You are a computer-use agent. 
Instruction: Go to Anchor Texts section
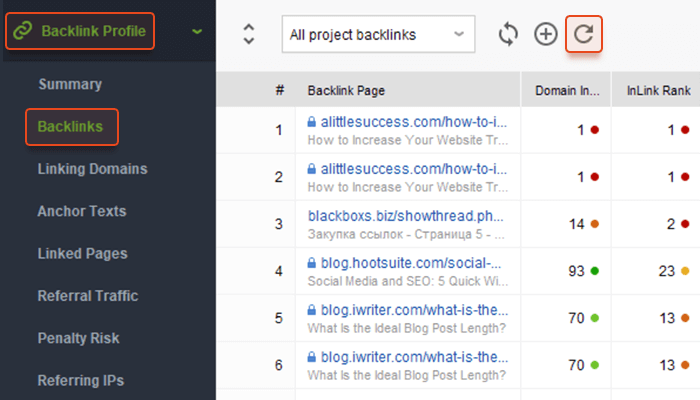82,211
